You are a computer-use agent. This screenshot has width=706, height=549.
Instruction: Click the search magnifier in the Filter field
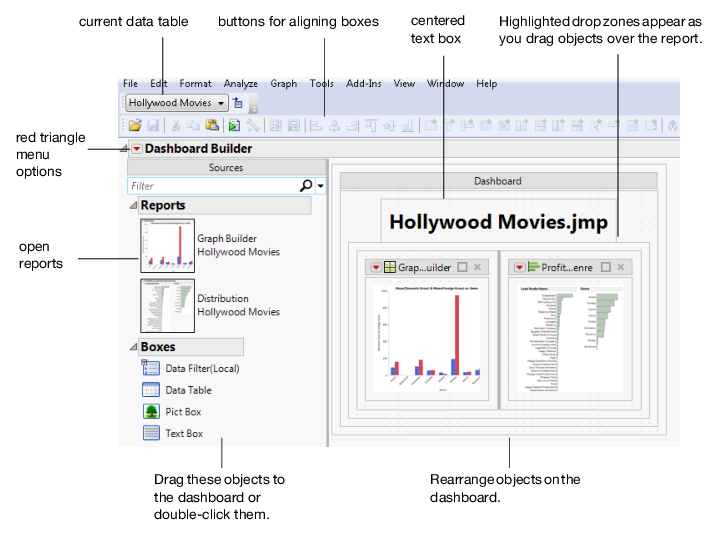point(306,186)
